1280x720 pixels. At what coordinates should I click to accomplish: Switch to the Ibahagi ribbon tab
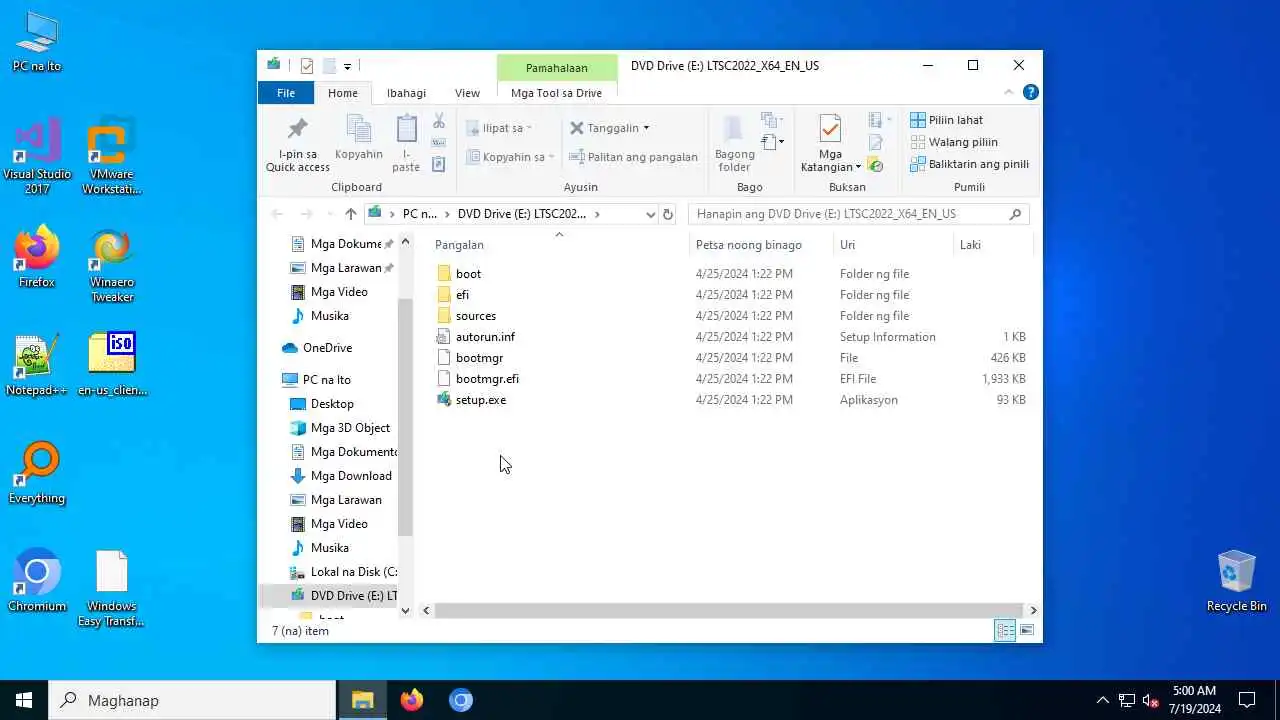point(406,93)
